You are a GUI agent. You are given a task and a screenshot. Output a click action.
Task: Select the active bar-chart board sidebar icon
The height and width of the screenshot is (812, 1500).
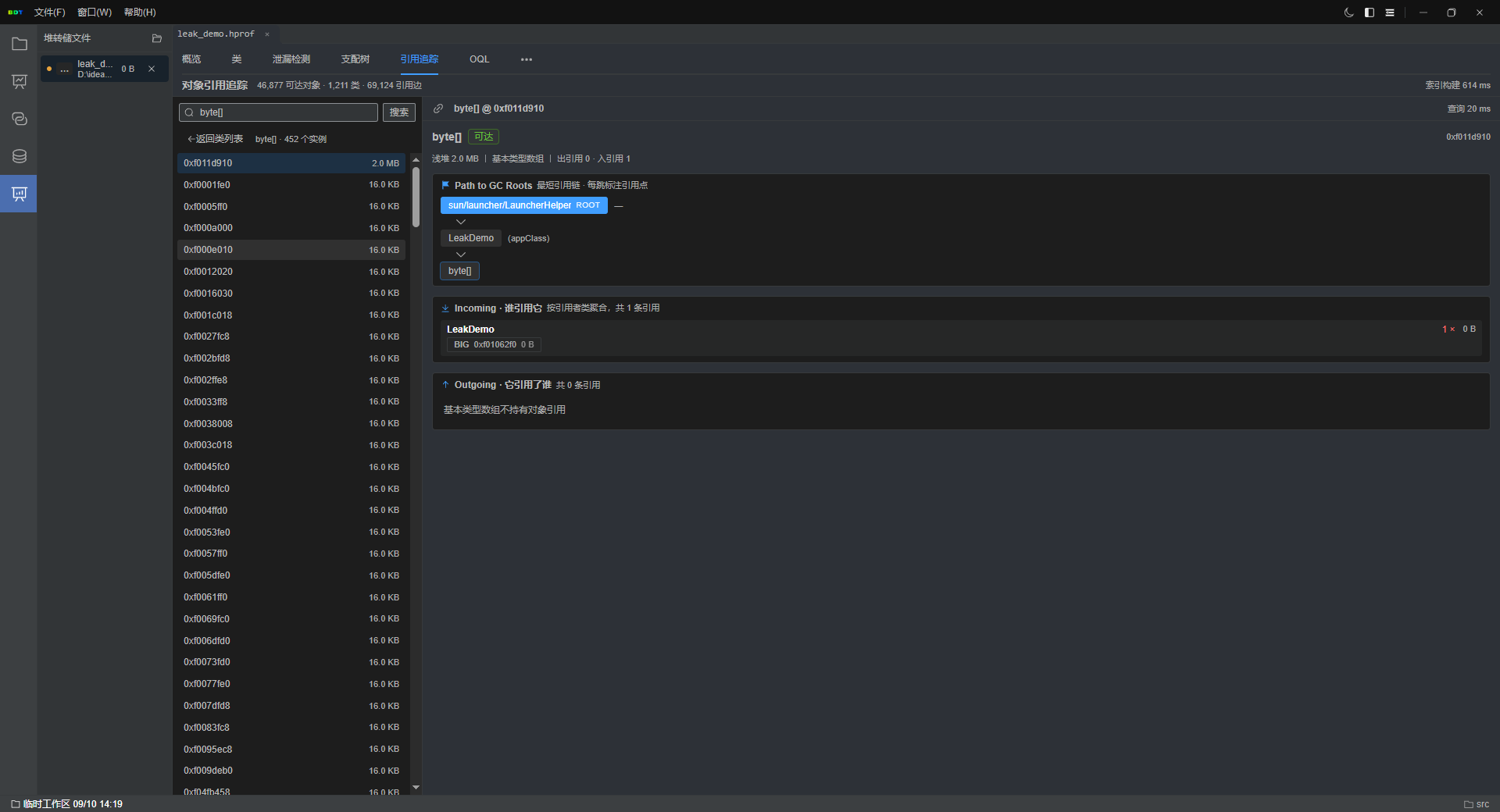tap(20, 194)
